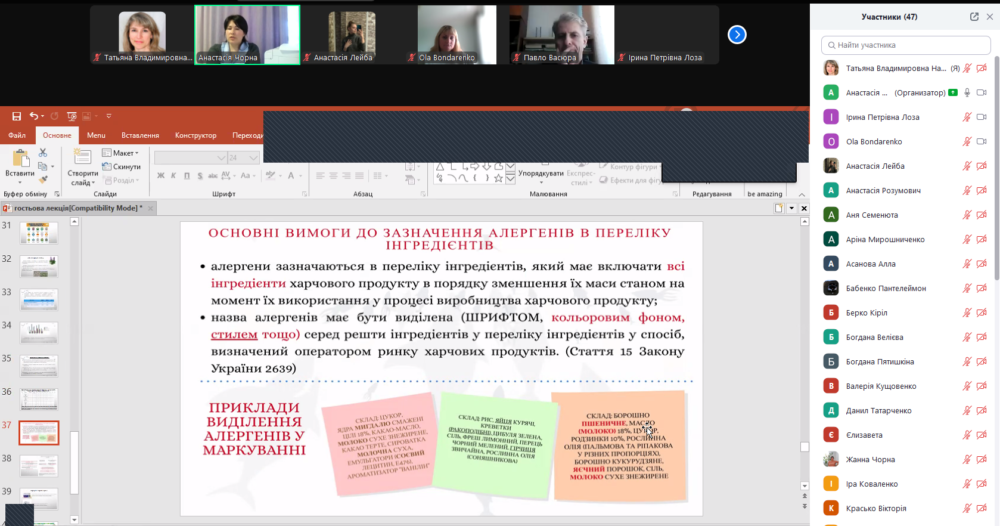Open the font name combo box

point(190,157)
